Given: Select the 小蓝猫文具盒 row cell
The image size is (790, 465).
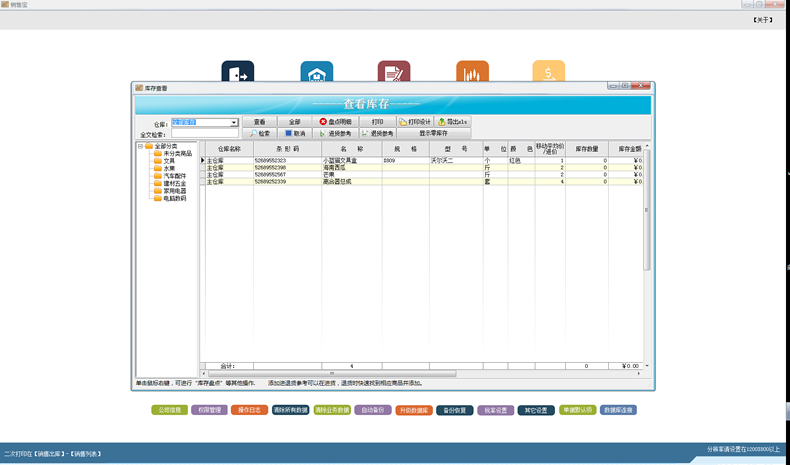Looking at the screenshot, I should (352, 161).
